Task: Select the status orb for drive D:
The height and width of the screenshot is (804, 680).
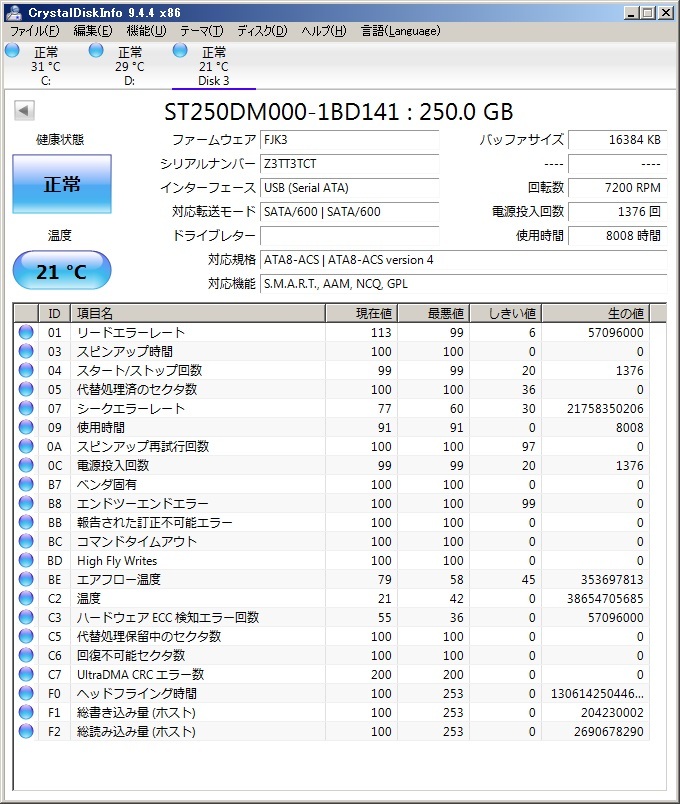Action: click(96, 50)
